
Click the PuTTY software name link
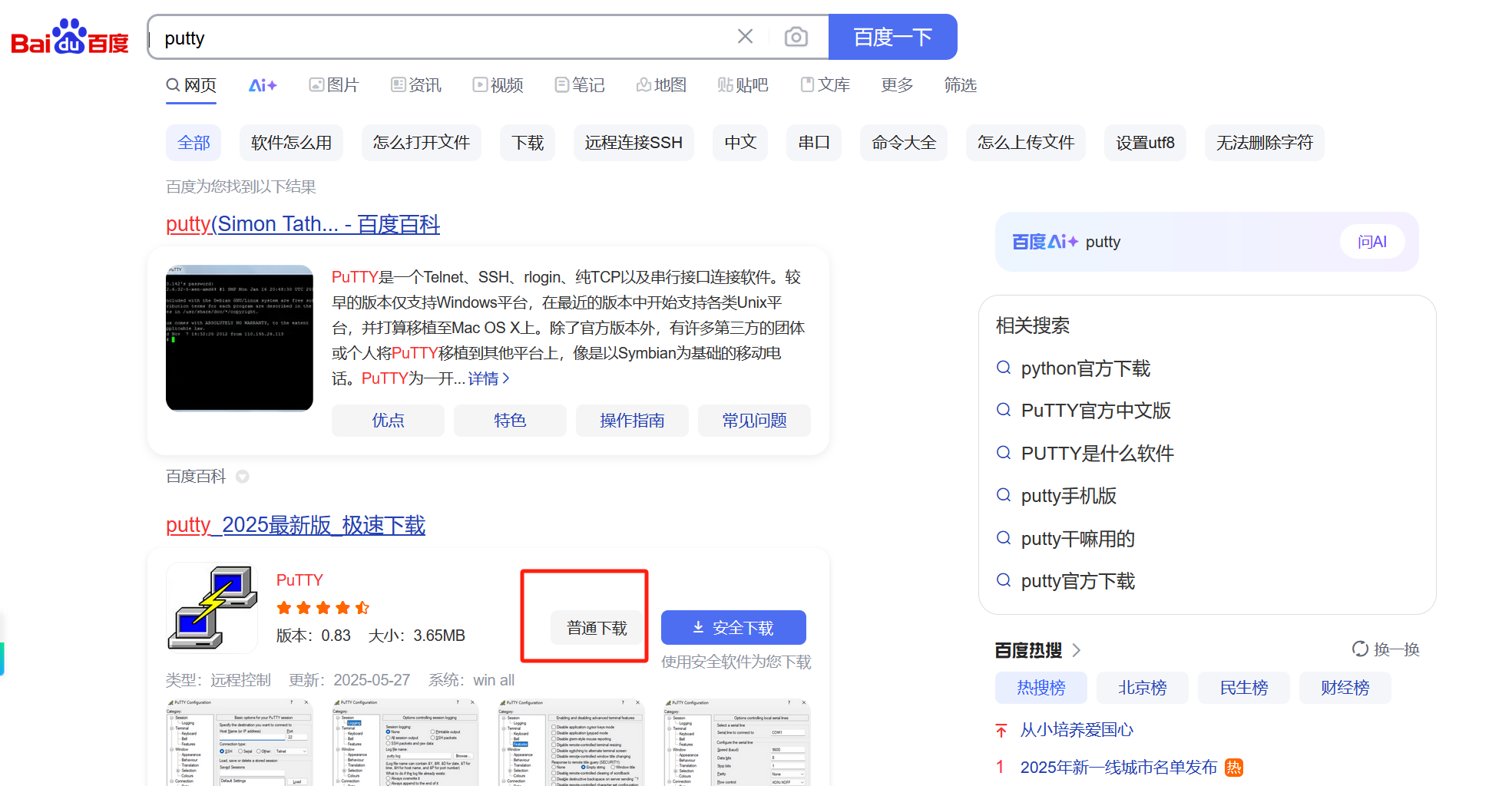pos(299,580)
